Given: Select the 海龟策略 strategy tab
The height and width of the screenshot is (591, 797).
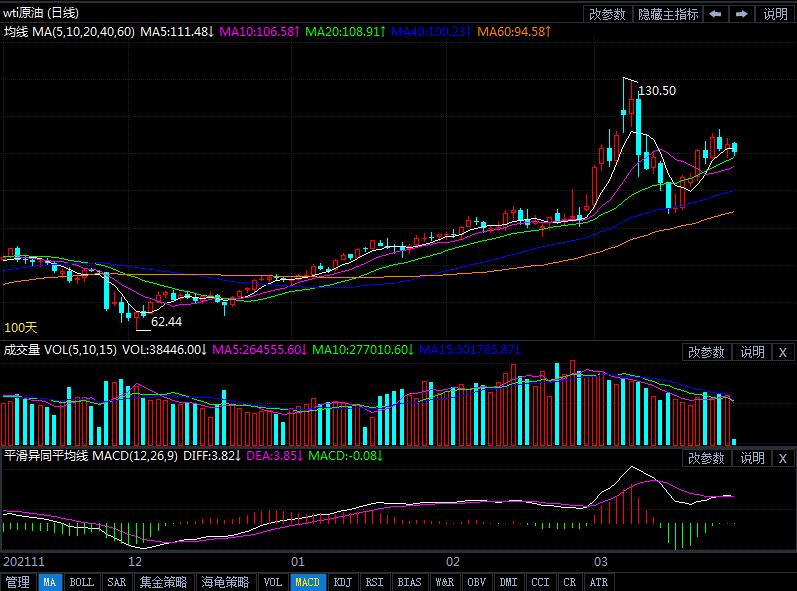Looking at the screenshot, I should coord(225,582).
